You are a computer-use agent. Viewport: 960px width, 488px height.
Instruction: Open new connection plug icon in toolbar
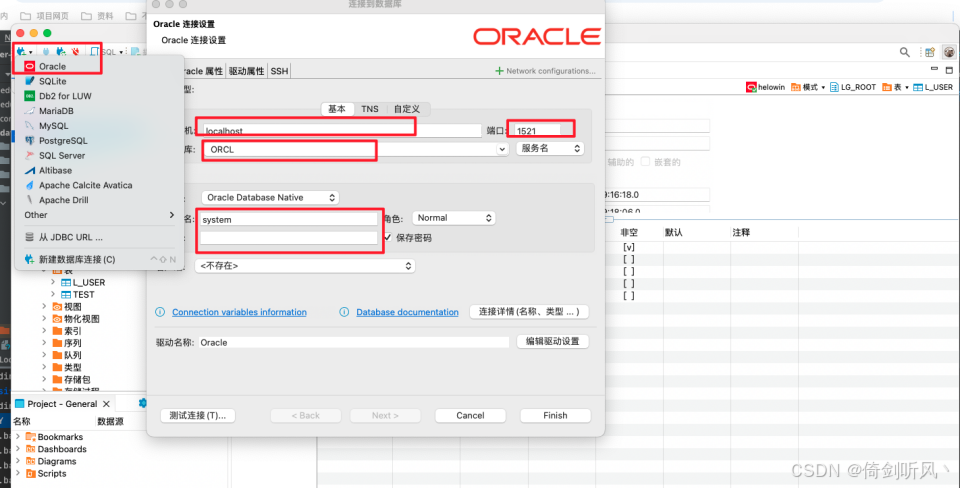pyautogui.click(x=22, y=52)
